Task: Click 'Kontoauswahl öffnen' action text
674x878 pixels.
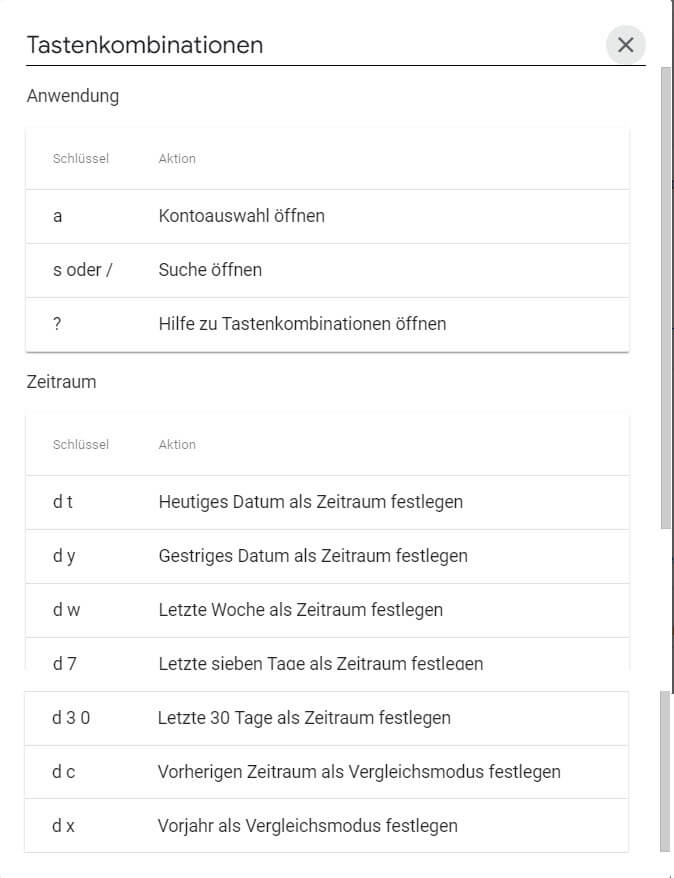Action: pyautogui.click(x=240, y=216)
